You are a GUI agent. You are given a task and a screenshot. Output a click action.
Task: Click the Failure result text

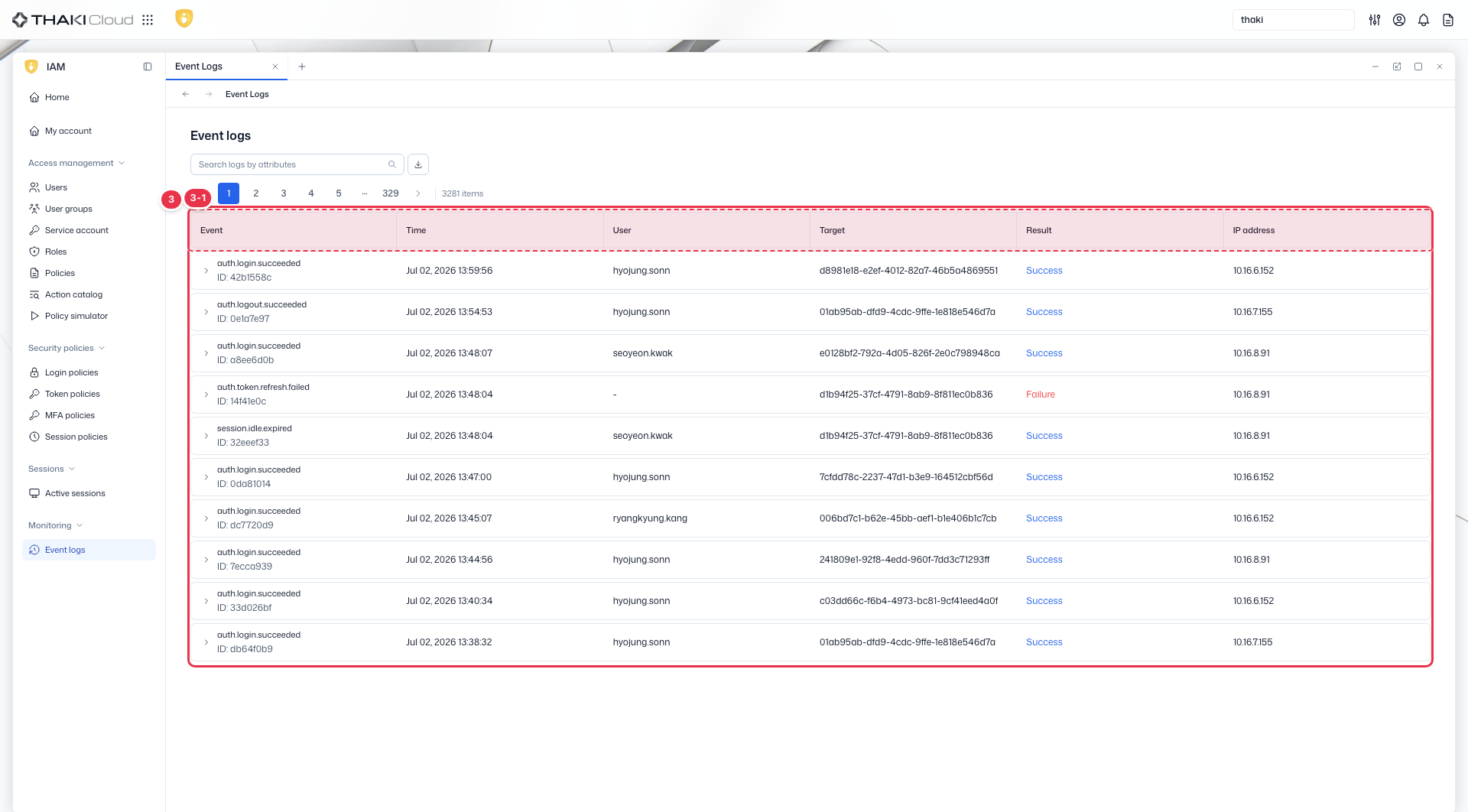1041,395
